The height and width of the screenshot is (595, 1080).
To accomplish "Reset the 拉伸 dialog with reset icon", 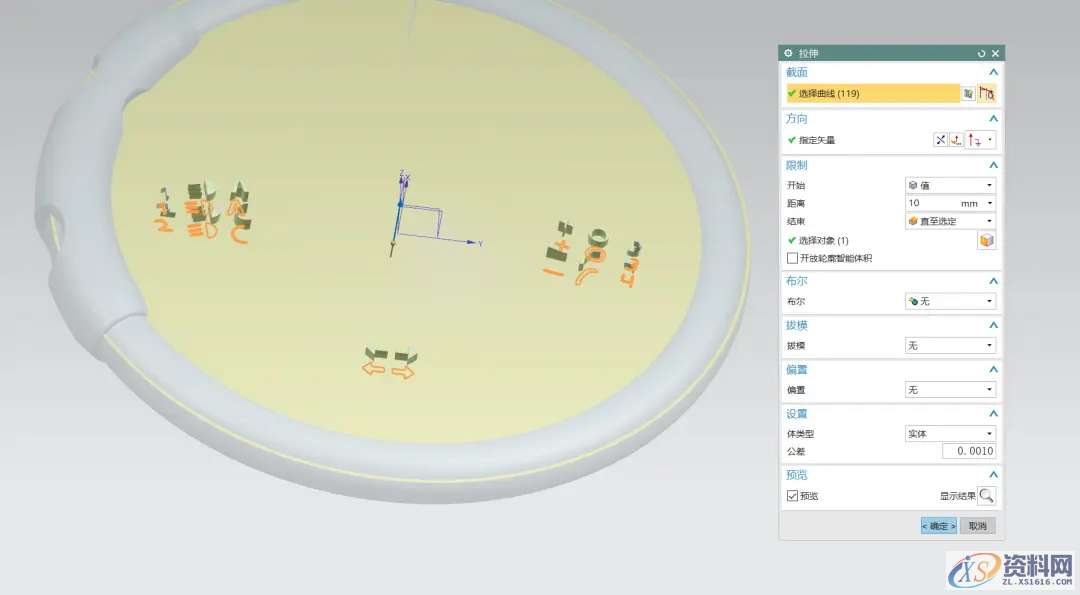I will coord(981,53).
